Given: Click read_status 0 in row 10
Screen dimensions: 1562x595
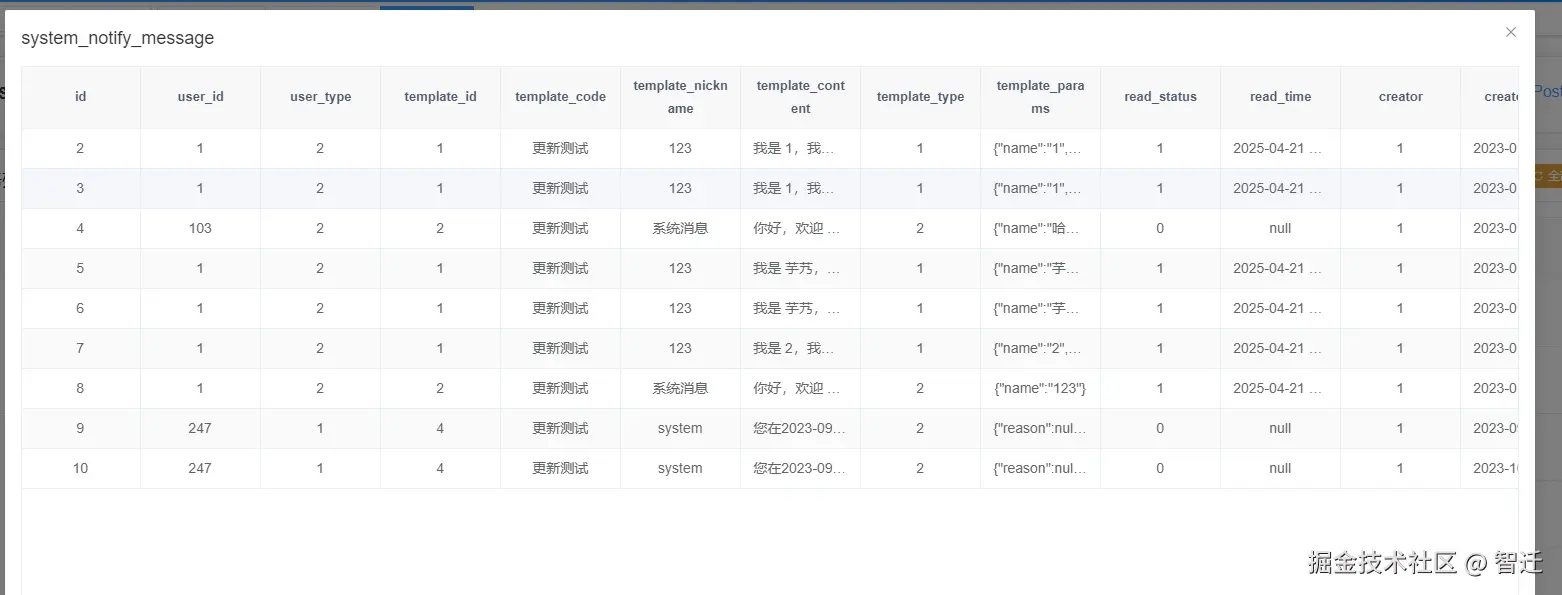Looking at the screenshot, I should click(x=1160, y=468).
